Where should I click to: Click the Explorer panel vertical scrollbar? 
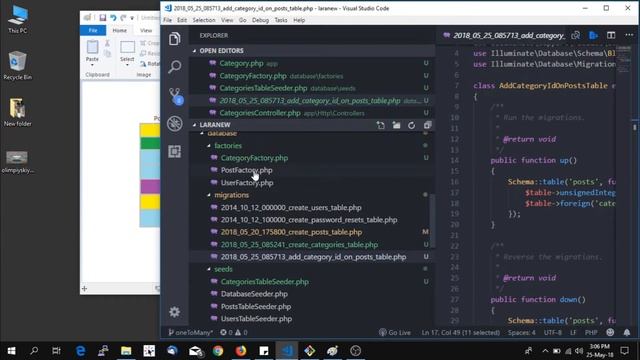pyautogui.click(x=432, y=220)
